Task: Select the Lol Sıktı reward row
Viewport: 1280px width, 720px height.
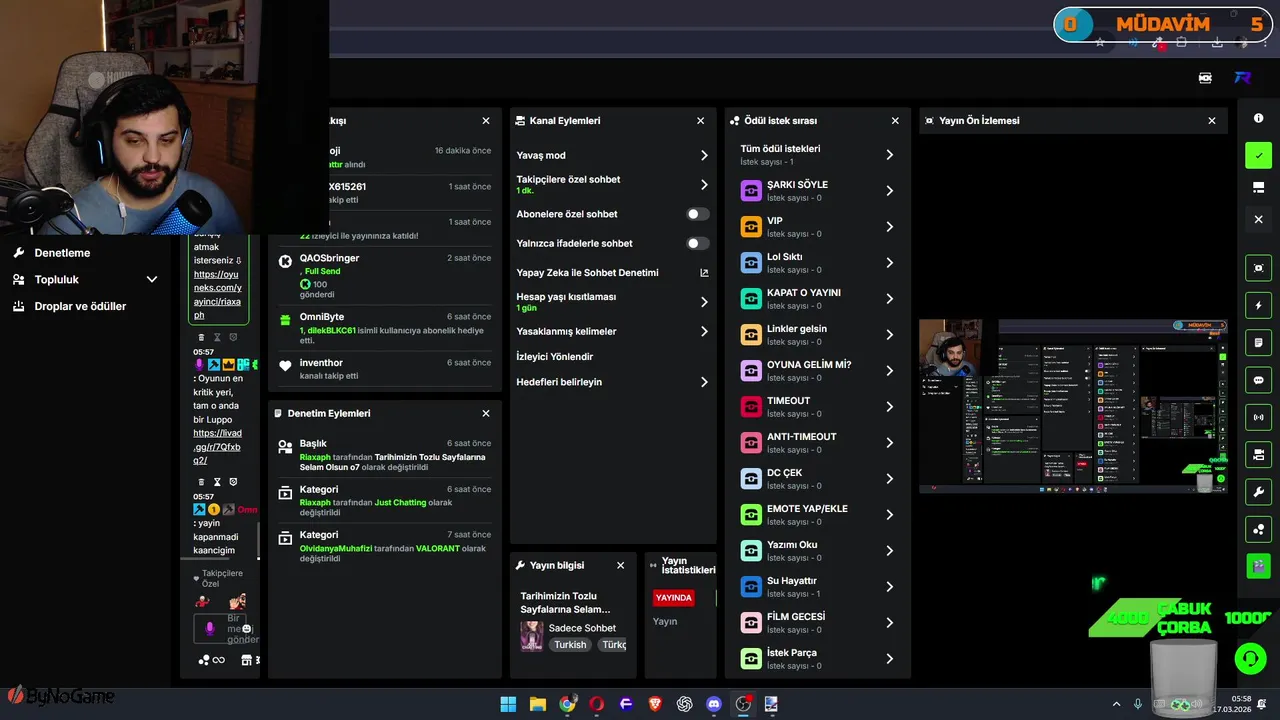Action: pyautogui.click(x=817, y=263)
